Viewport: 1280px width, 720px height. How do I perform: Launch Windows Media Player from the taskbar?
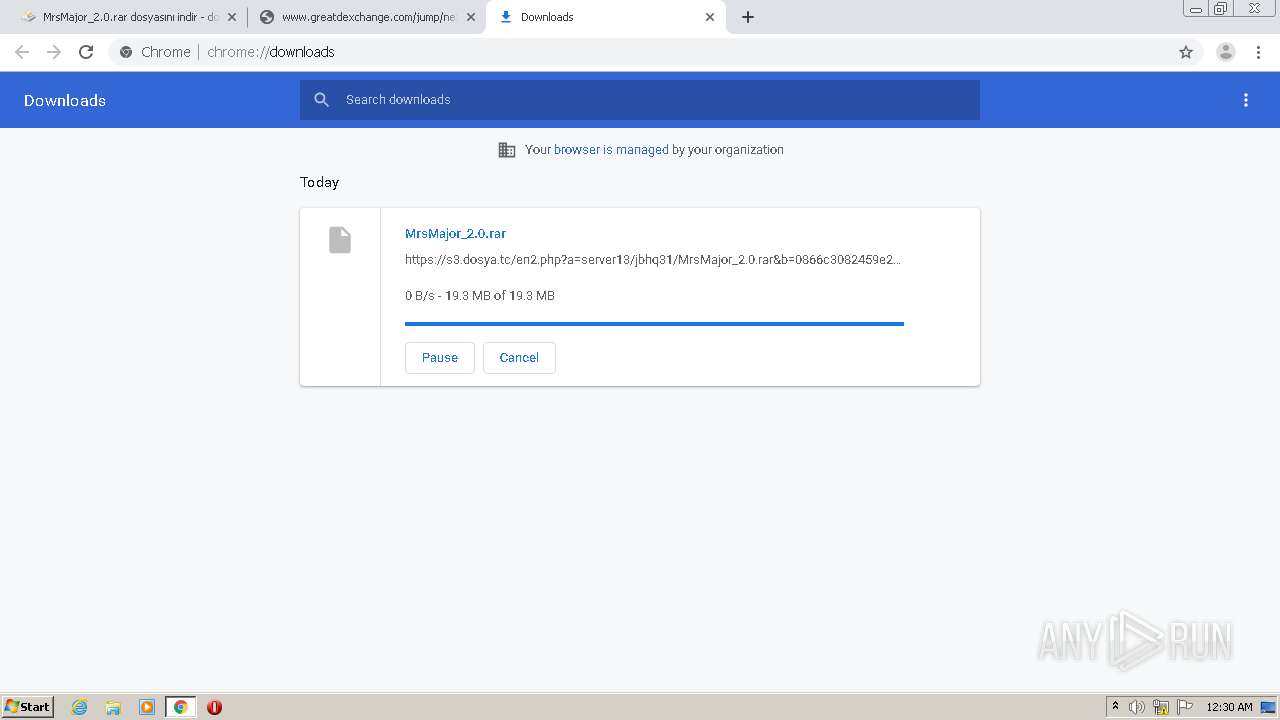pos(147,707)
